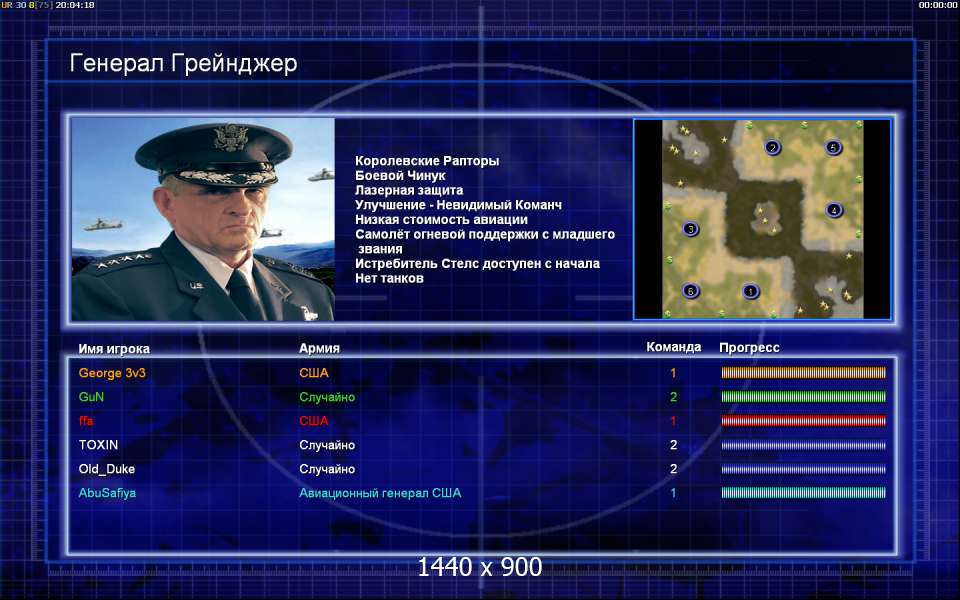
Task: Click the "Команда" column header
Action: pos(673,347)
